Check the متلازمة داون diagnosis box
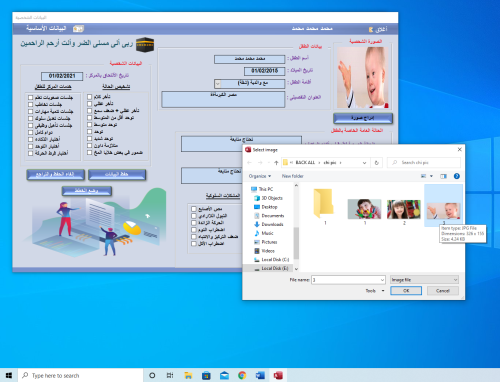Viewport: 500px width, 382px height. click(89, 146)
